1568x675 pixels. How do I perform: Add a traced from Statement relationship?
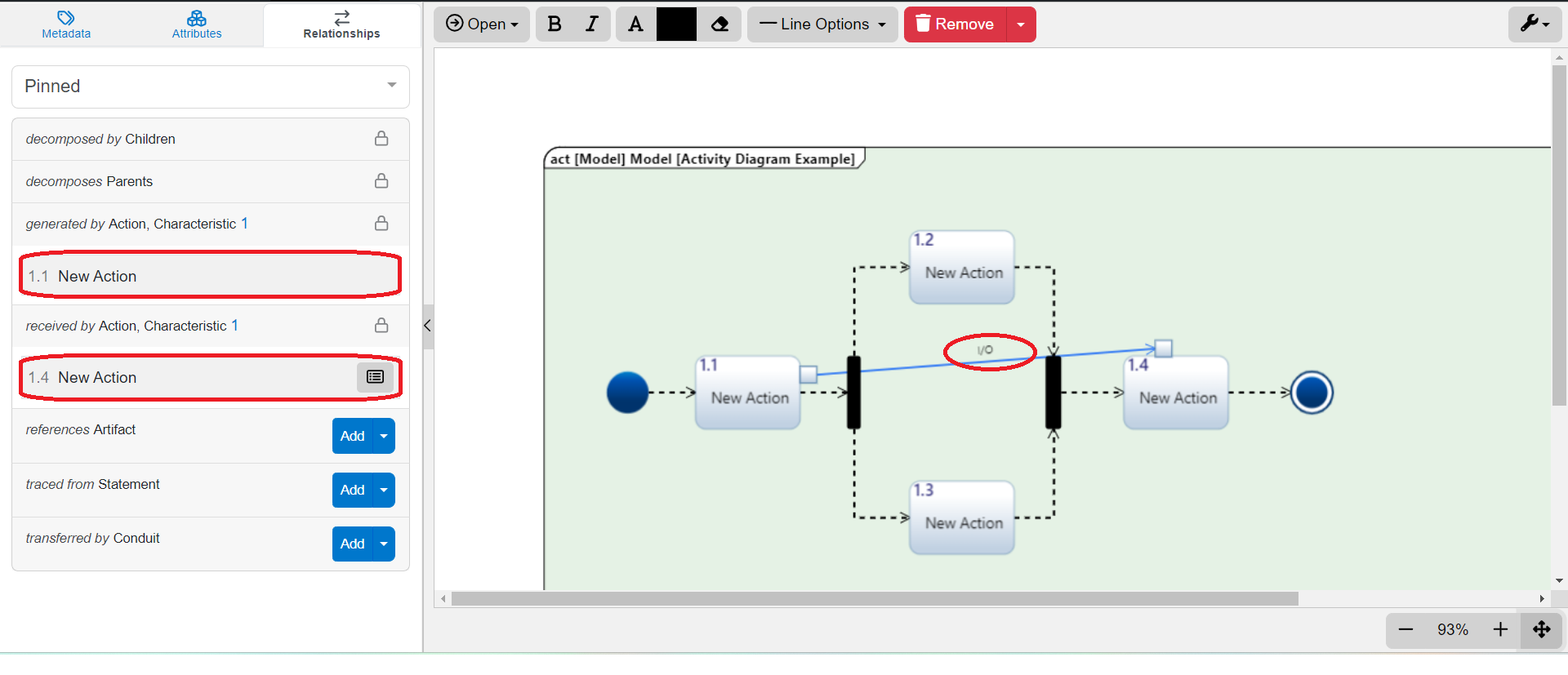[x=352, y=490]
